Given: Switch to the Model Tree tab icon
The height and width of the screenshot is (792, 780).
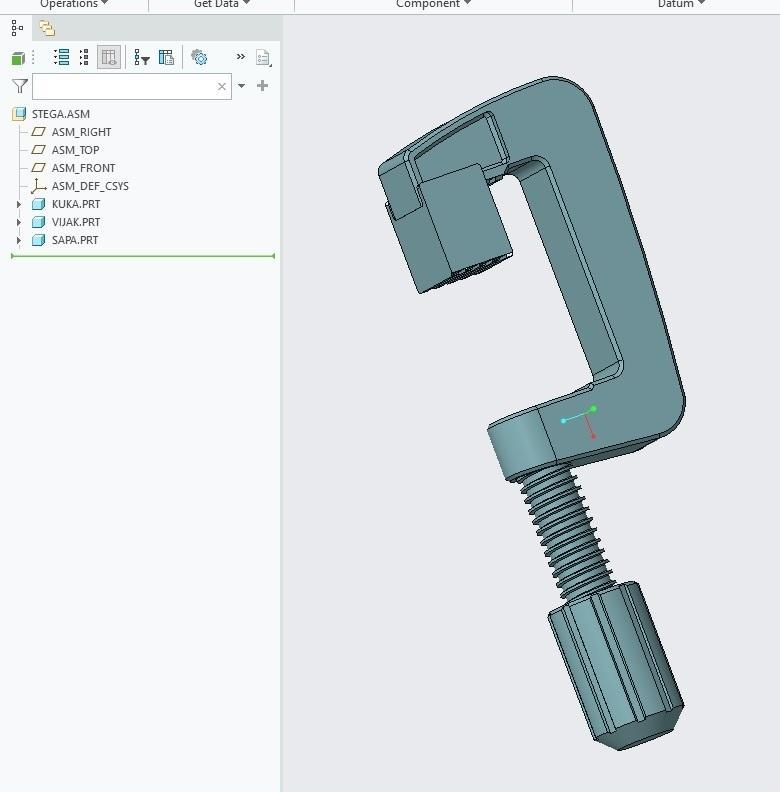Looking at the screenshot, I should coord(17,28).
